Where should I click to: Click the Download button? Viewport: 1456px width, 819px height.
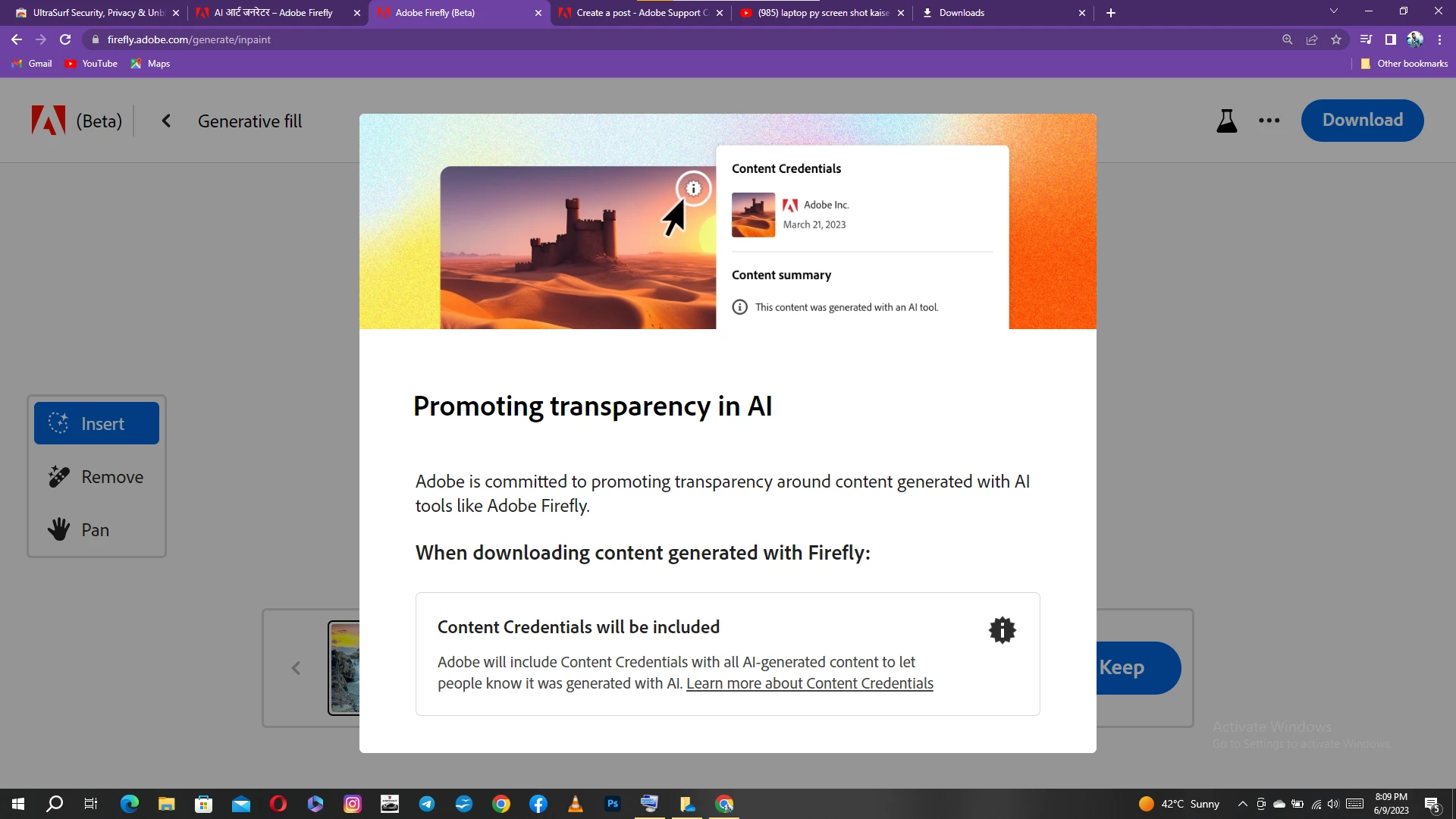pyautogui.click(x=1362, y=121)
